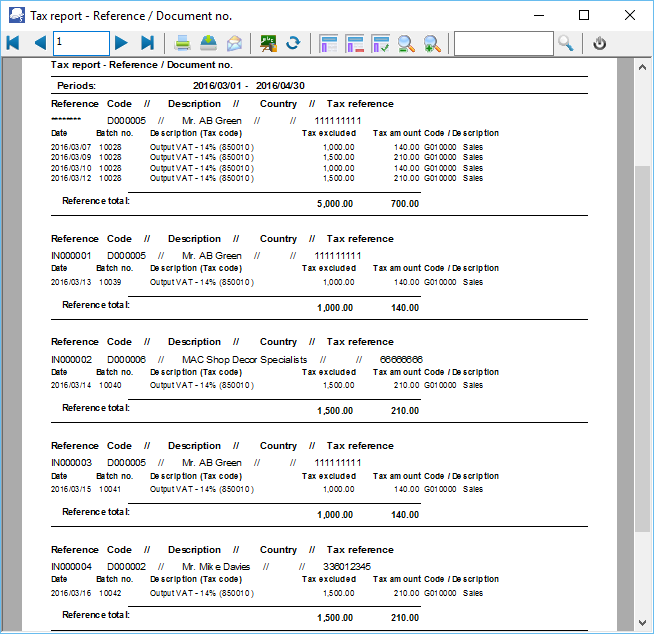
Task: Click the search magnifier beside text box
Action: [x=566, y=43]
